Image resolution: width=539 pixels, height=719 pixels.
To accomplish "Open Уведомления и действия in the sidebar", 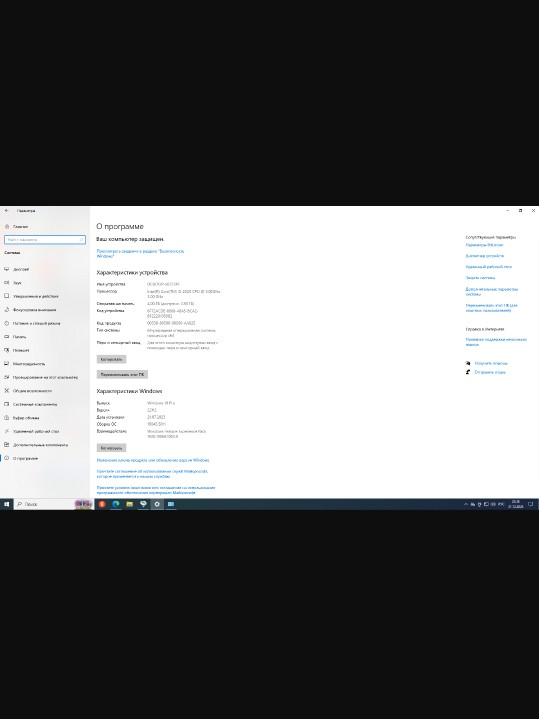I will coord(35,296).
